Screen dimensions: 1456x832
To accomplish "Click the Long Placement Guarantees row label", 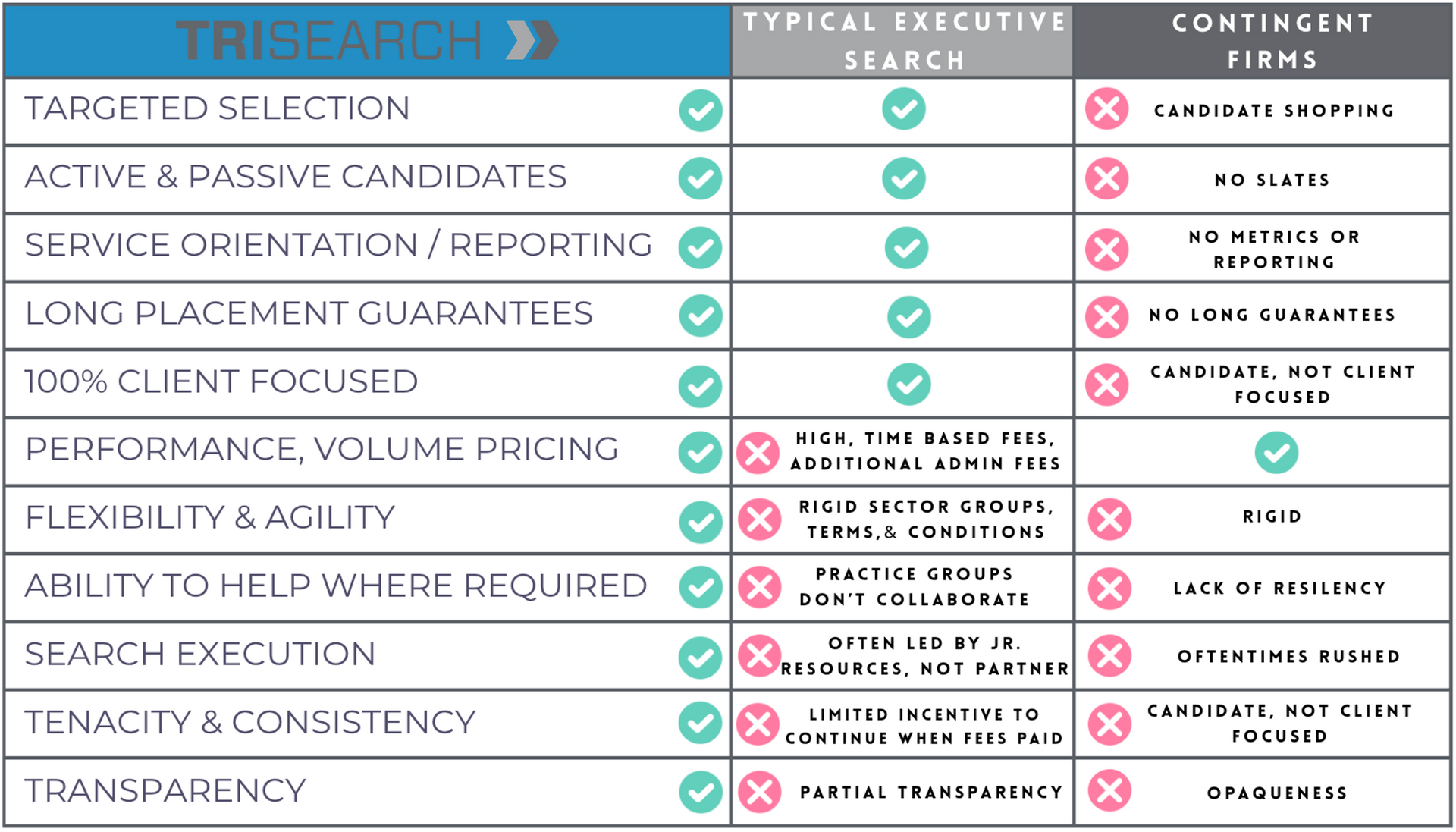I will [309, 314].
